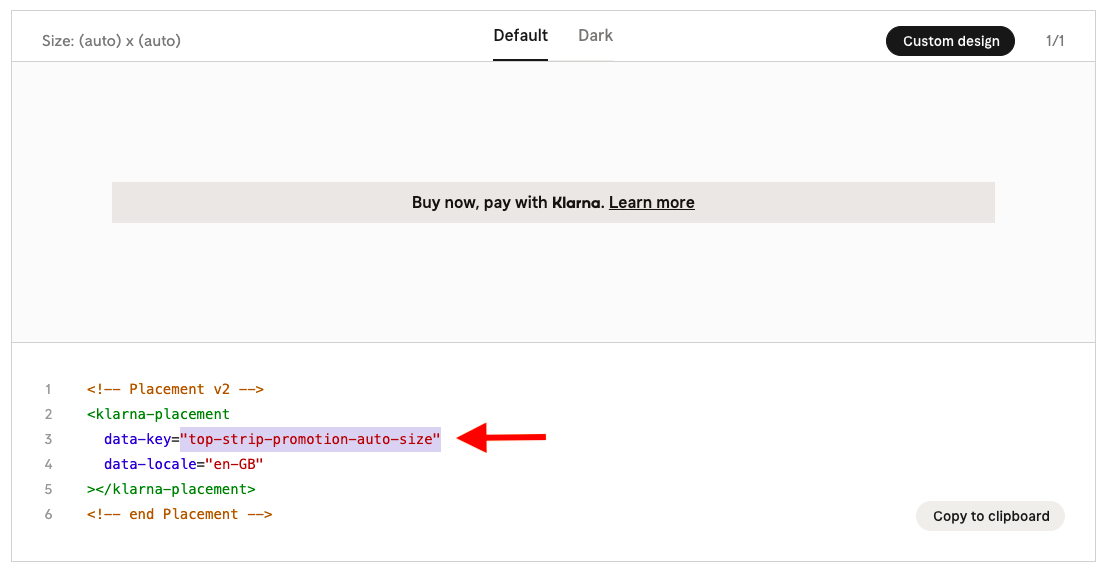Click the data-locale en-GB value
This screenshot has width=1105, height=575.
pos(234,464)
